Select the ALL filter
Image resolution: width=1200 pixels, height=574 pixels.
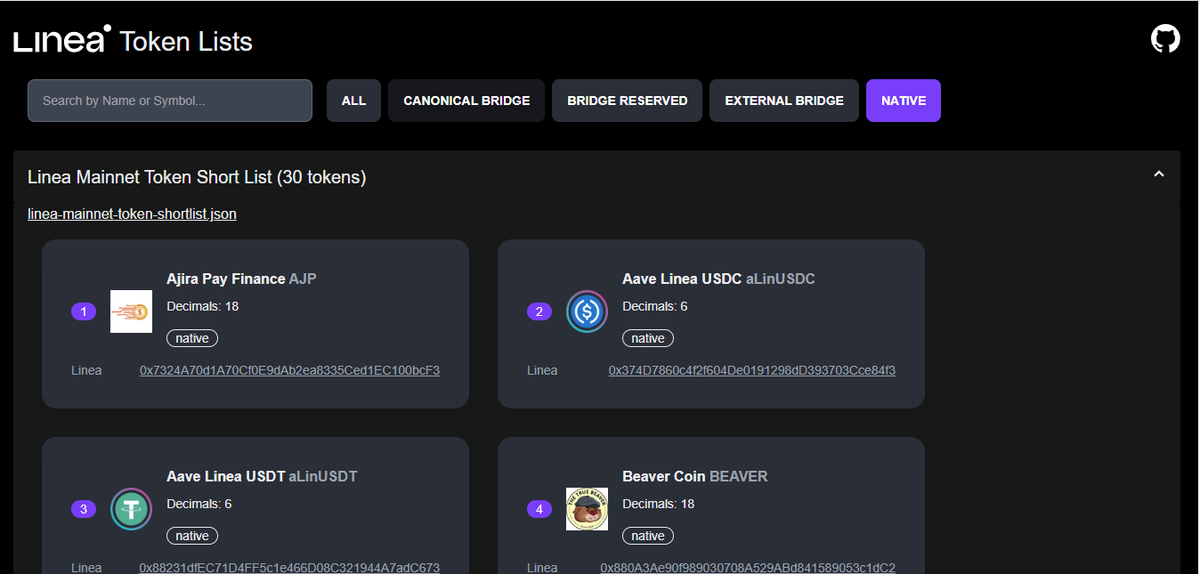tap(354, 101)
